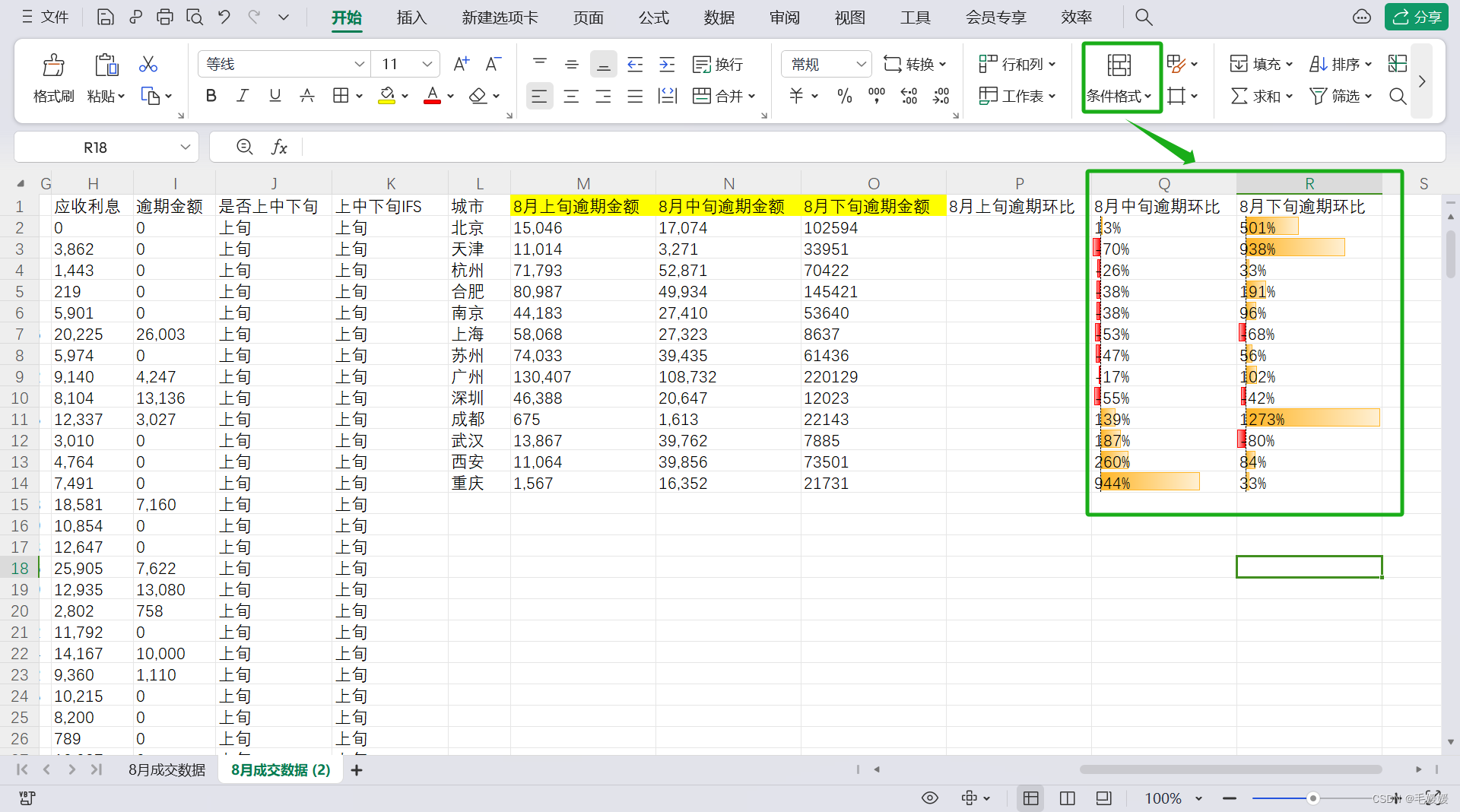Expand the zoom percentage dropdown arrow
The width and height of the screenshot is (1460, 812).
1199,798
